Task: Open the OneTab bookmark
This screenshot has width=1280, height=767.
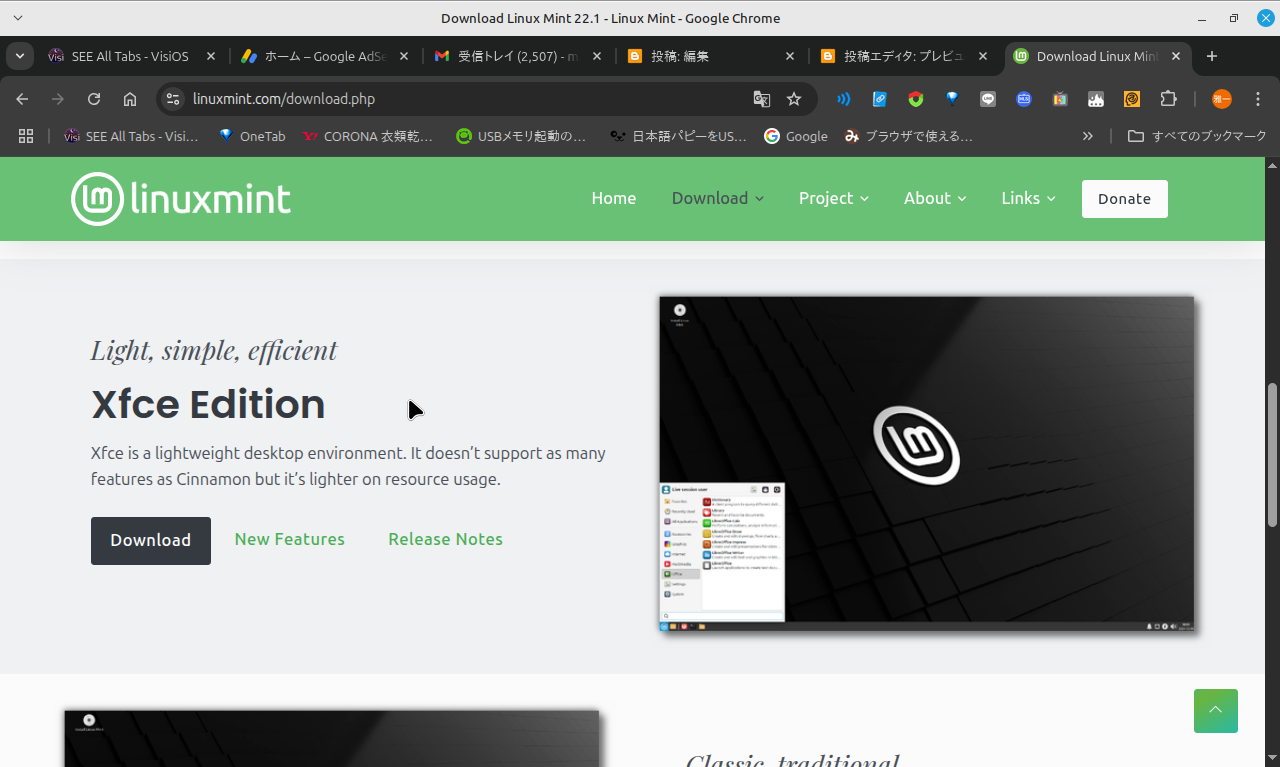Action: pyautogui.click(x=252, y=136)
